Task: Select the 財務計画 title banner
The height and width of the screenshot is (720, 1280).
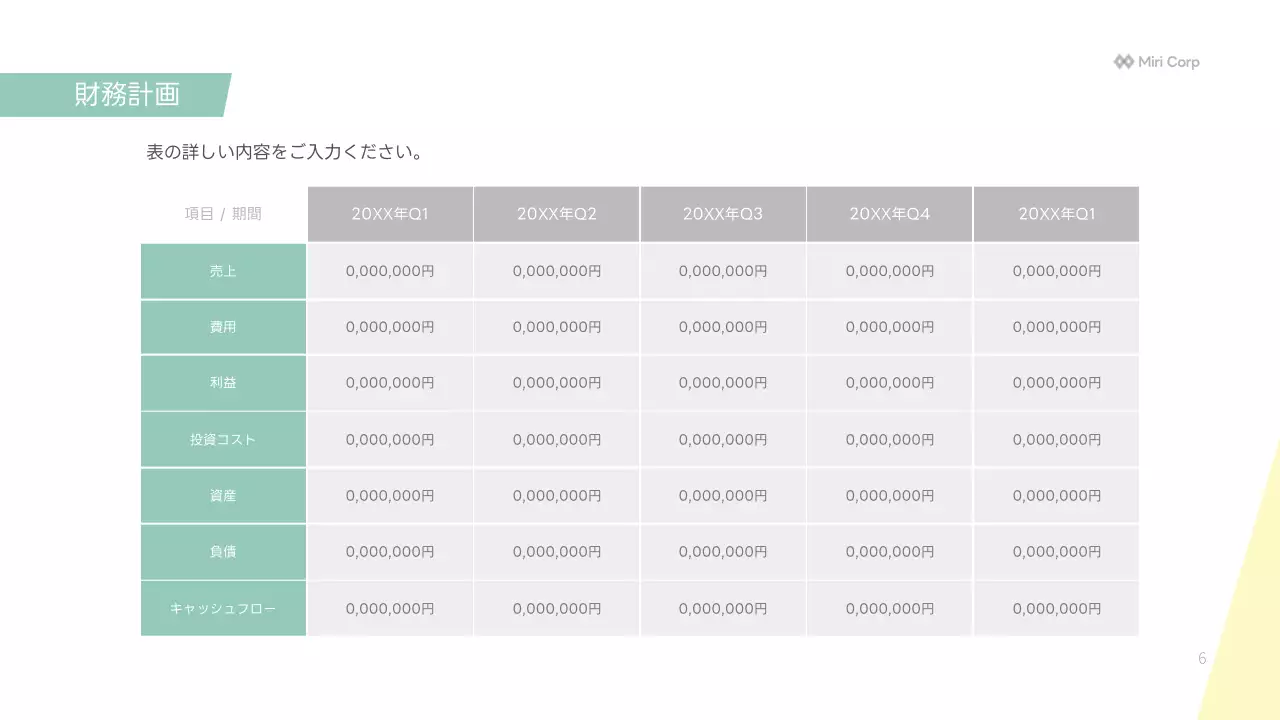Action: [x=126, y=95]
